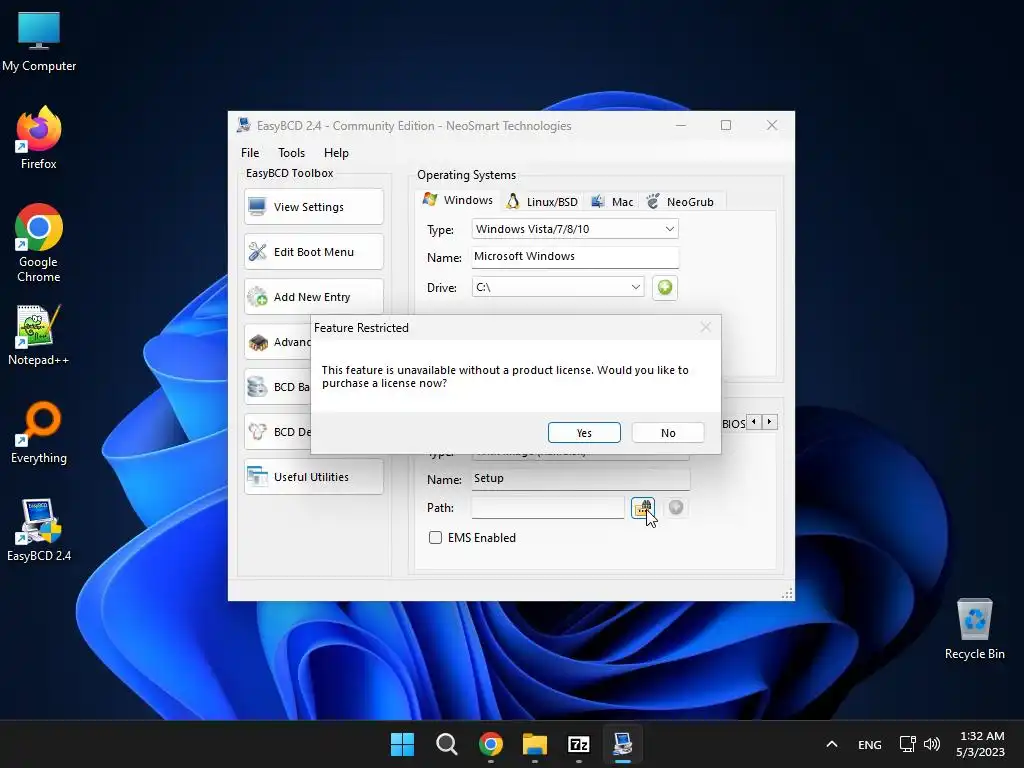Viewport: 1024px width, 768px height.
Task: Click No in Feature Restricted dialog
Action: click(x=667, y=432)
